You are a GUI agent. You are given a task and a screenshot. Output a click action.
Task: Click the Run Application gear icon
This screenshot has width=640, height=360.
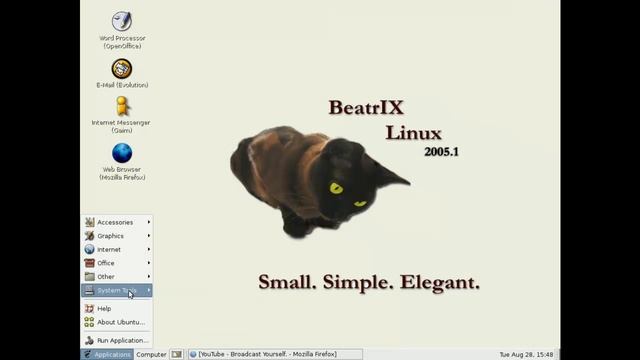tap(89, 340)
